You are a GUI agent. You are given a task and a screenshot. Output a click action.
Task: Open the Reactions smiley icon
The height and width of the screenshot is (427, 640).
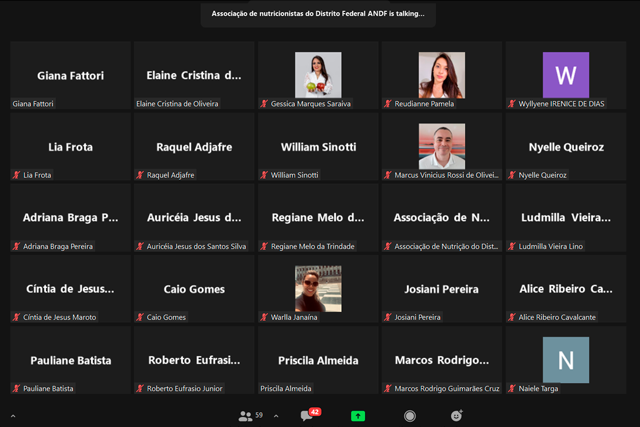(457, 416)
